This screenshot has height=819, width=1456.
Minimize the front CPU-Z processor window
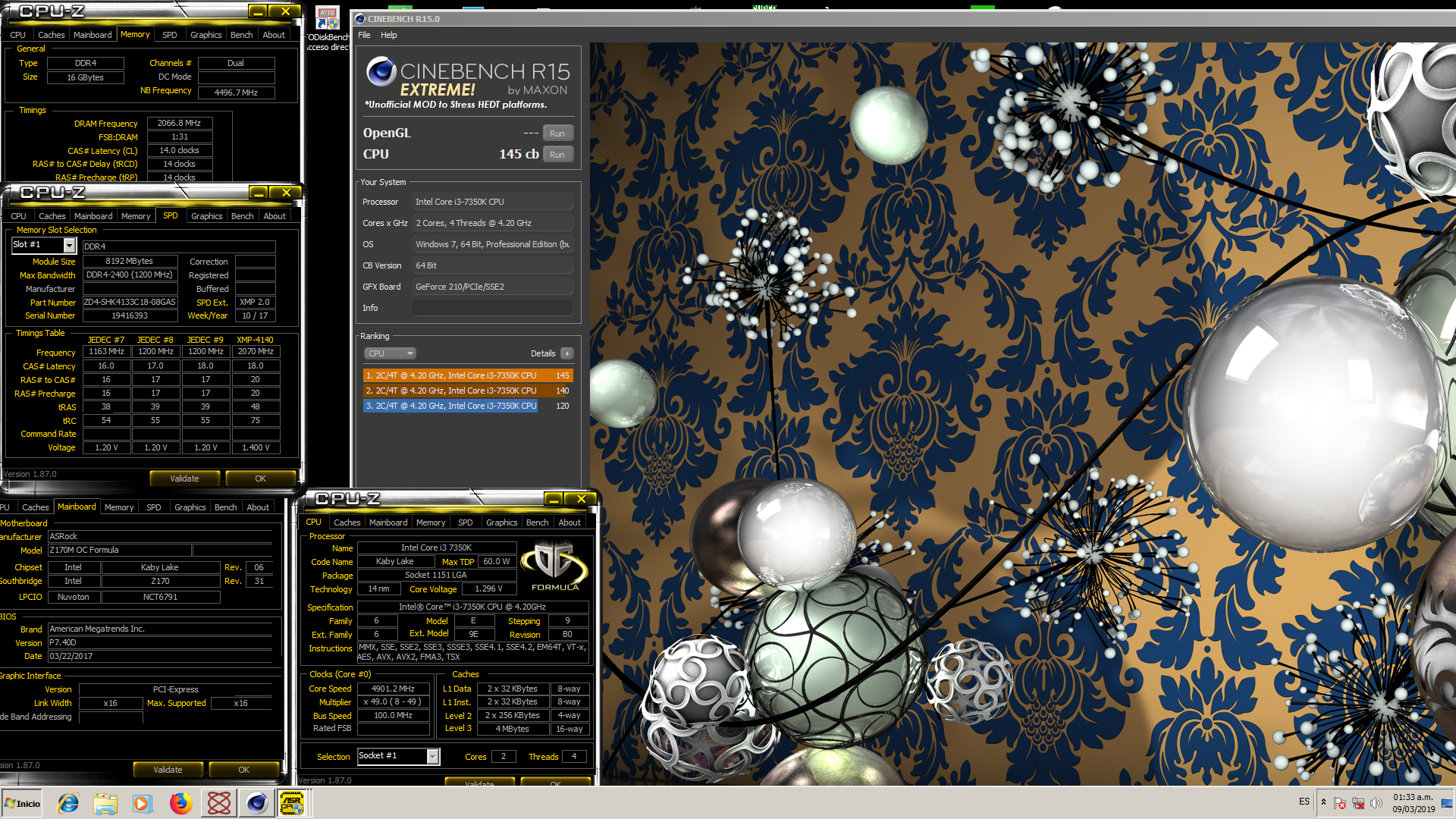click(554, 498)
